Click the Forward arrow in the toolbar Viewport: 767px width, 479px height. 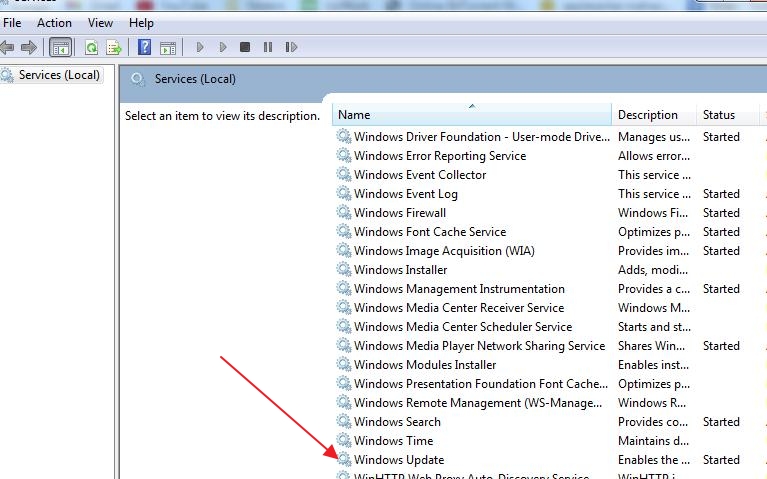[29, 47]
